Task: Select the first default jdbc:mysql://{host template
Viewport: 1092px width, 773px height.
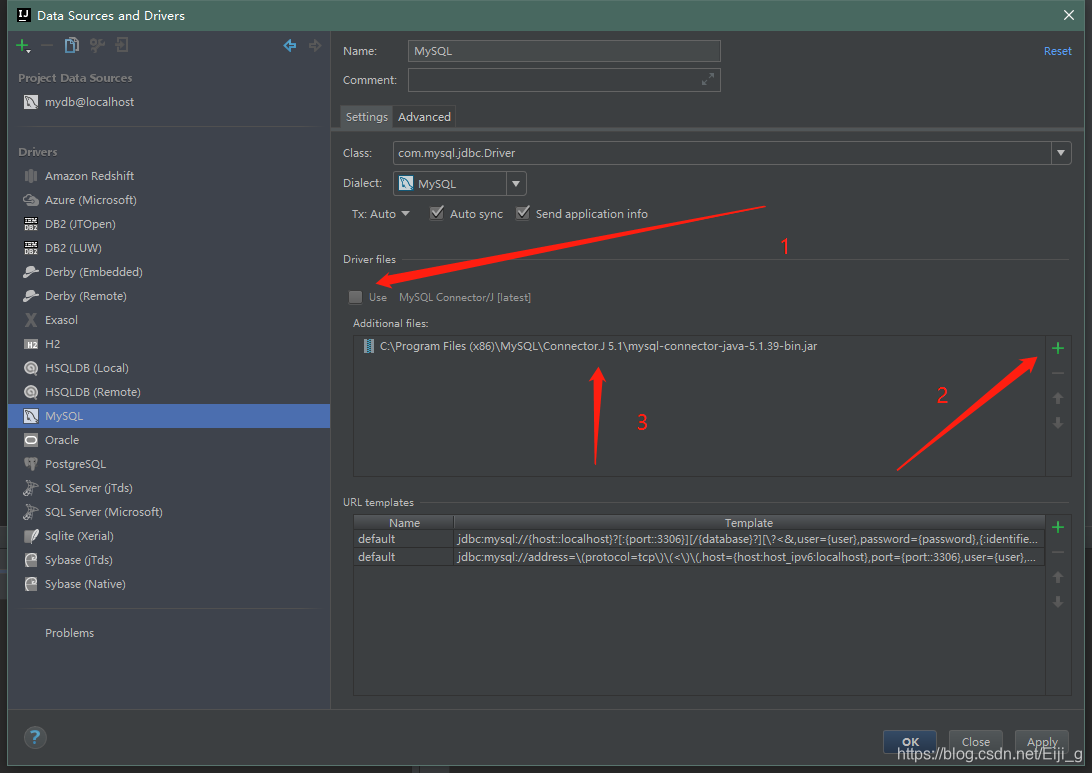Action: [699, 539]
